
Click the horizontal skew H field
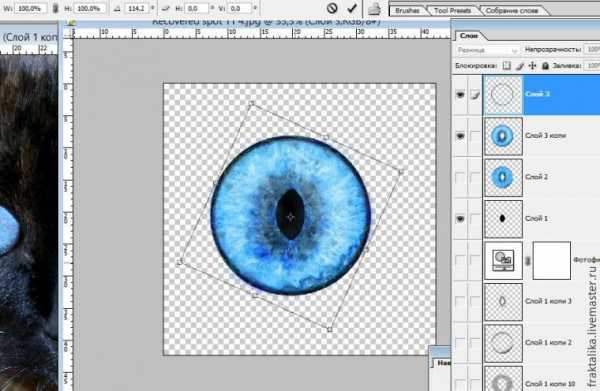pos(196,8)
